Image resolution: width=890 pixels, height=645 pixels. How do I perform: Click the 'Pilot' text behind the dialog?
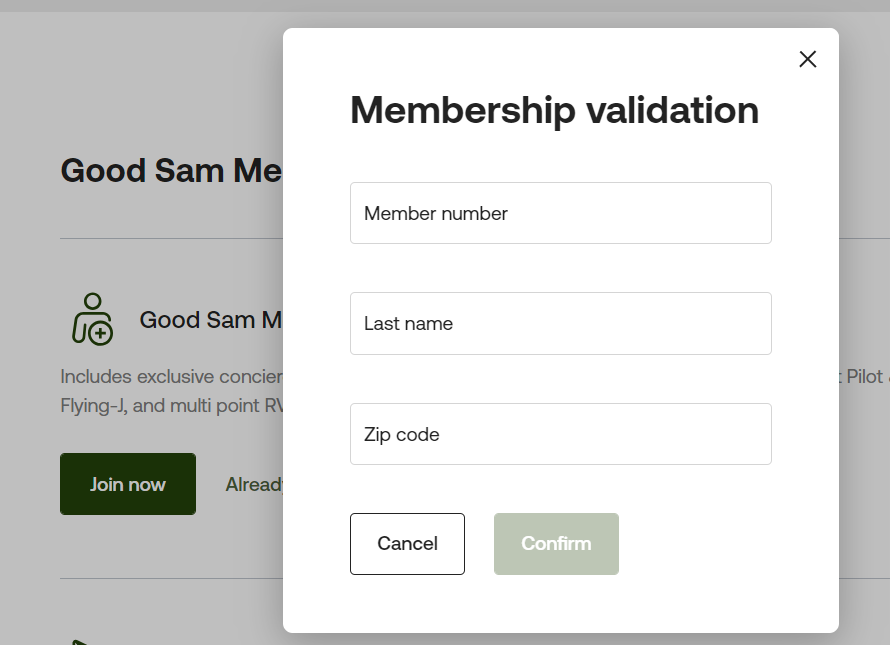864,377
